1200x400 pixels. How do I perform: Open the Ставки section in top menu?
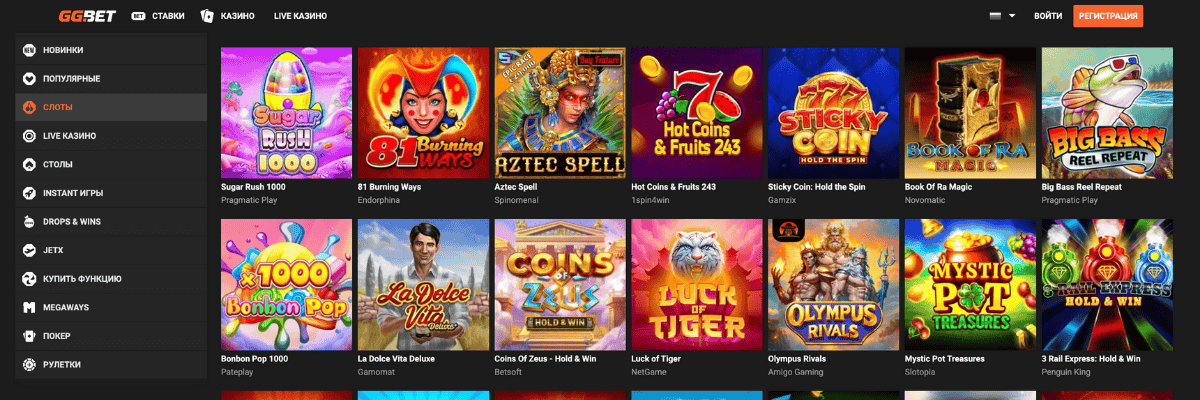pos(158,16)
